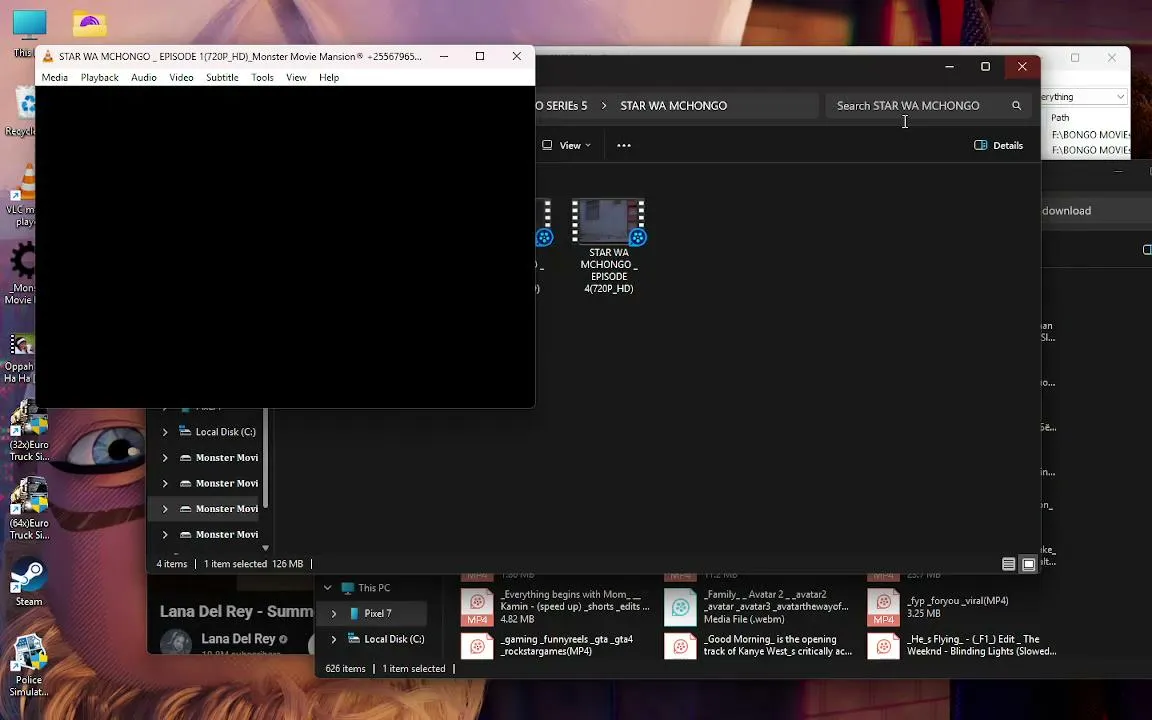Click the VLC cone icon in title bar
The image size is (1152, 720).
tap(48, 57)
